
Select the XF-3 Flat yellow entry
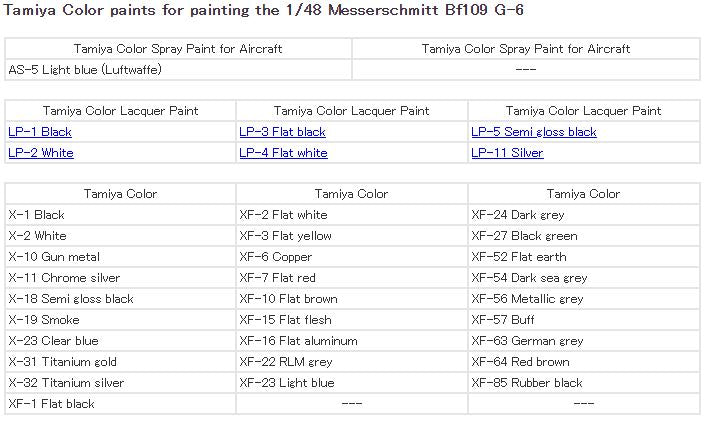[x=285, y=236]
